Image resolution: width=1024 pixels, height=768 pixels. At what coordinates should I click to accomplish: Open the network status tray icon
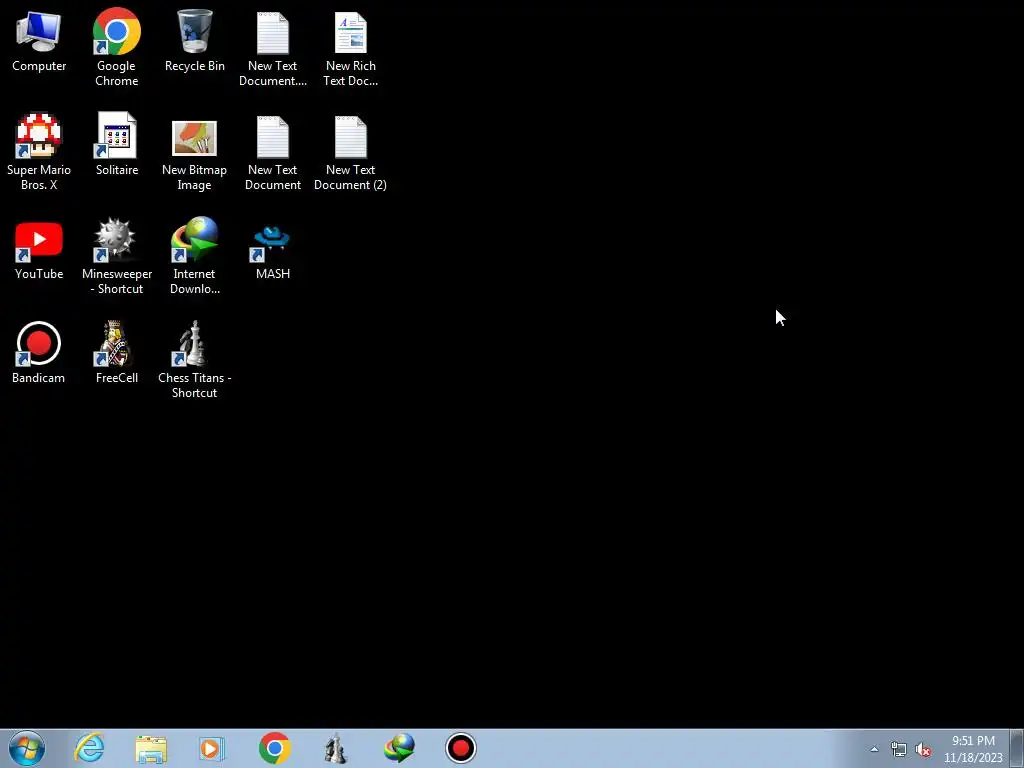pos(899,749)
